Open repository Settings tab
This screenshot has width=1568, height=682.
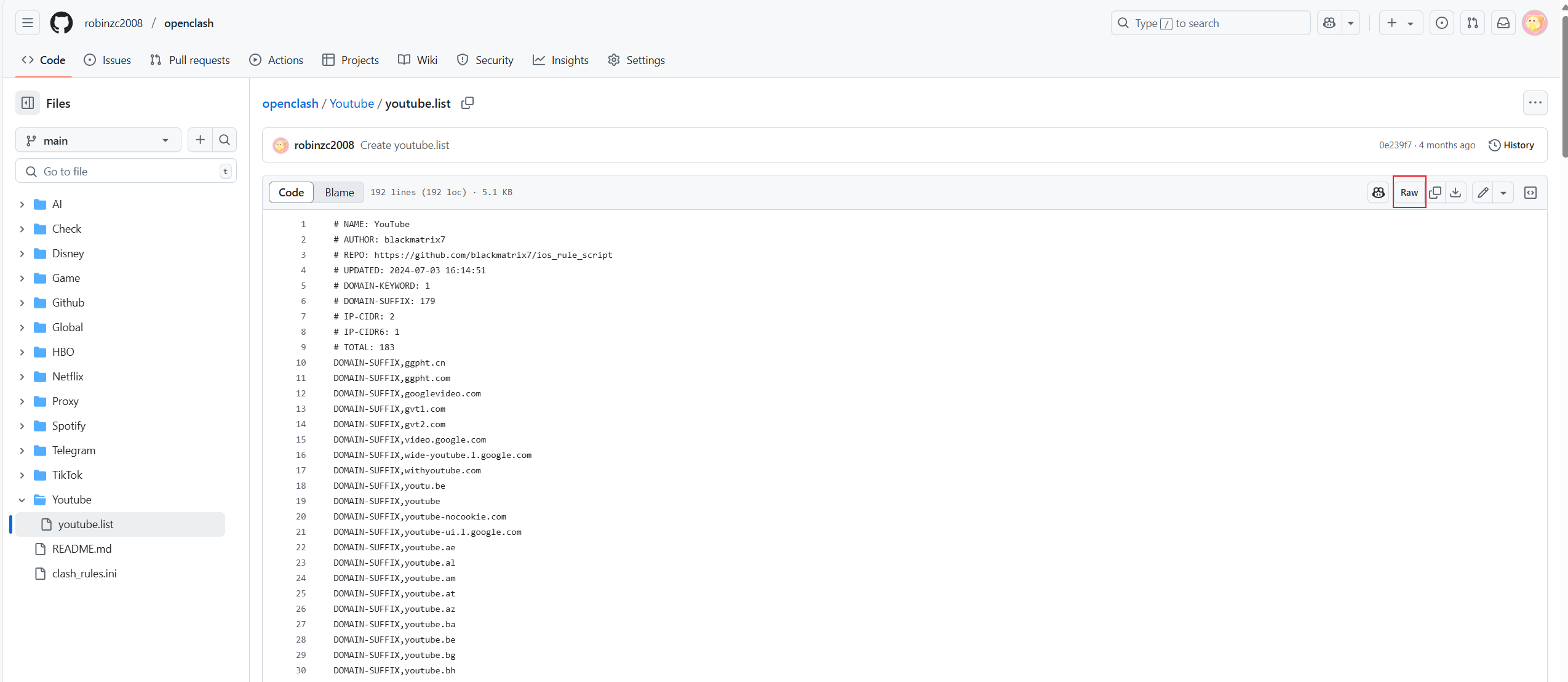[x=637, y=60]
